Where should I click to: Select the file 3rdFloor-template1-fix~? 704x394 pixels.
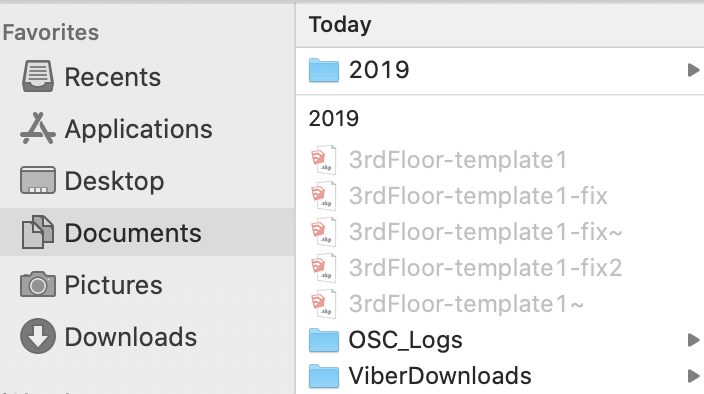click(485, 232)
